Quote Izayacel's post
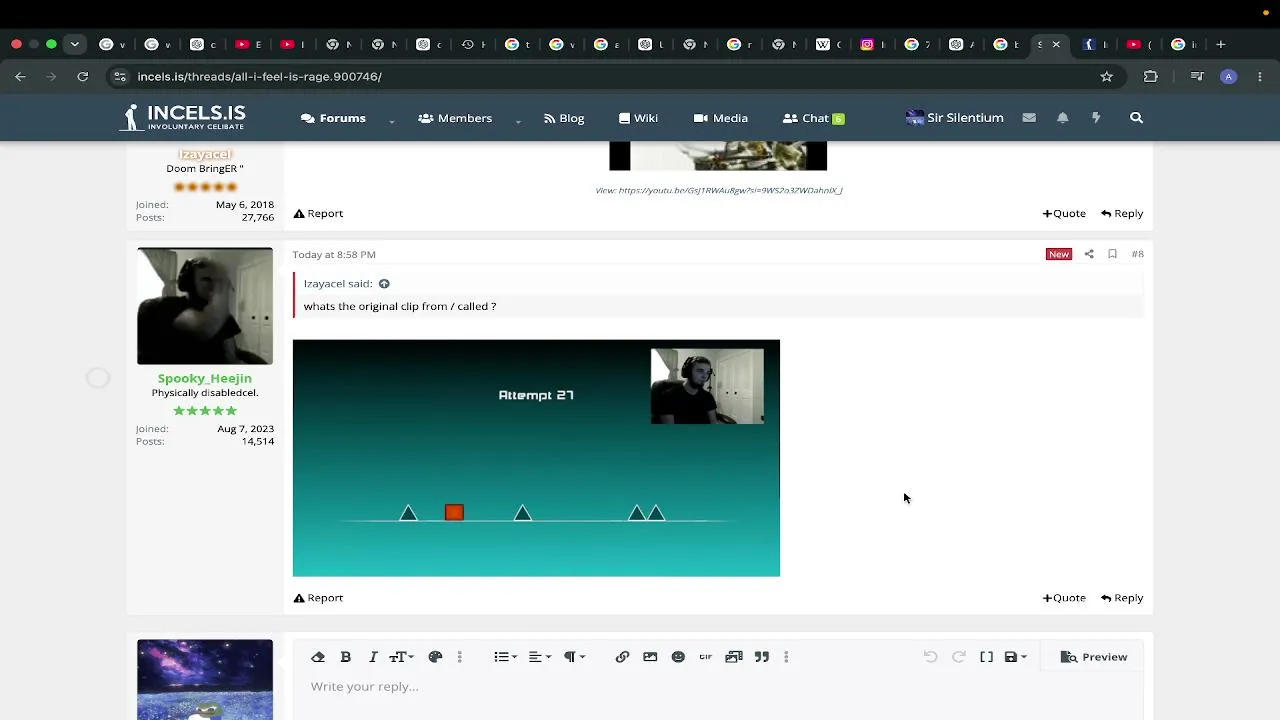This screenshot has width=1280, height=720. 1064,213
